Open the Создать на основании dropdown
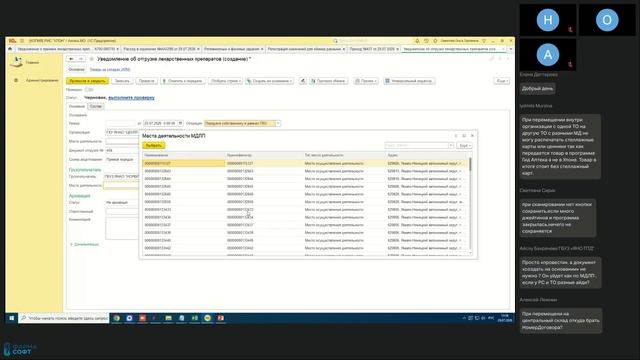 click(269, 81)
